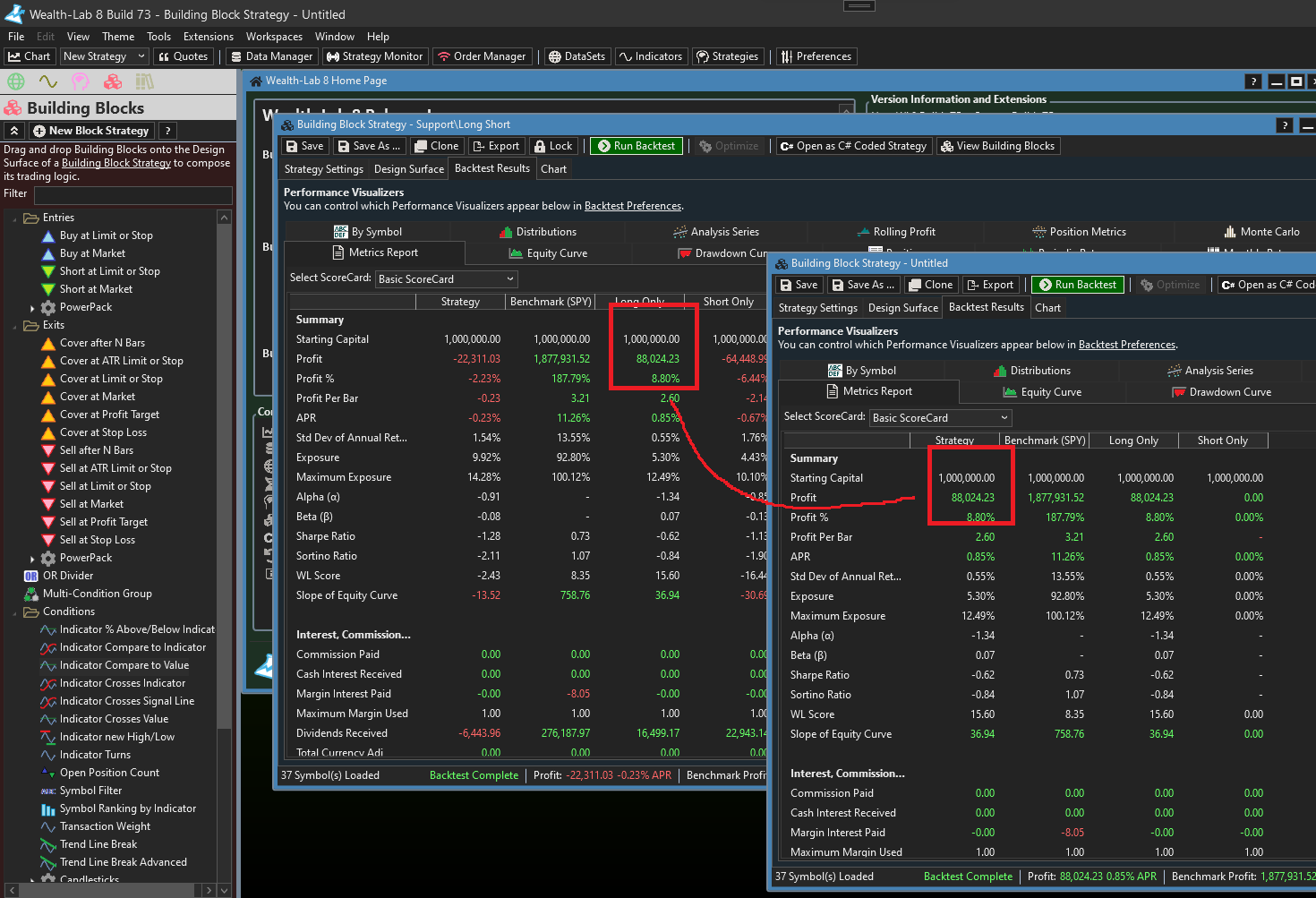This screenshot has height=898, width=1316.
Task: Click the Lock button in strategy toolbar
Action: (552, 146)
